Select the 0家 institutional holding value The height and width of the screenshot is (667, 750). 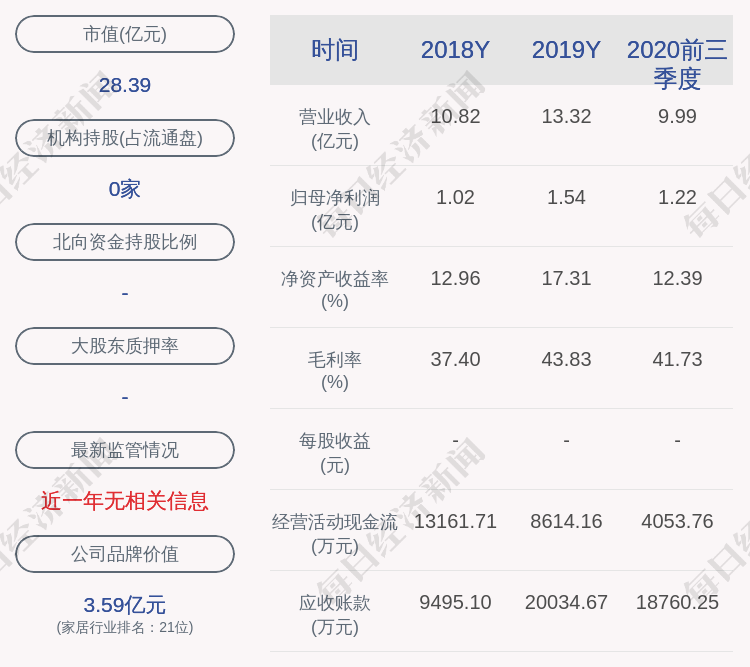(x=125, y=189)
